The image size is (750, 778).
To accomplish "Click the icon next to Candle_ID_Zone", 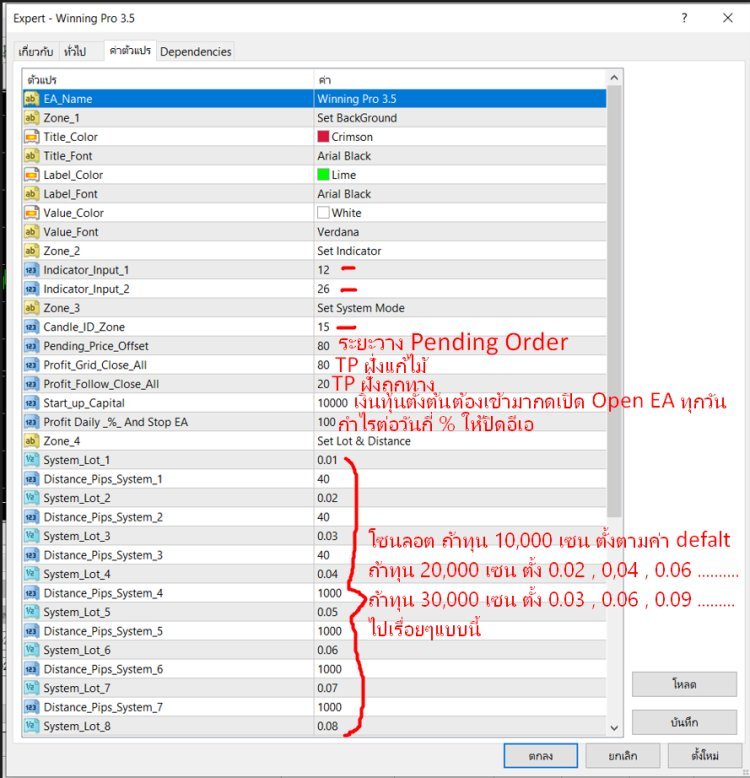I will tap(31, 327).
